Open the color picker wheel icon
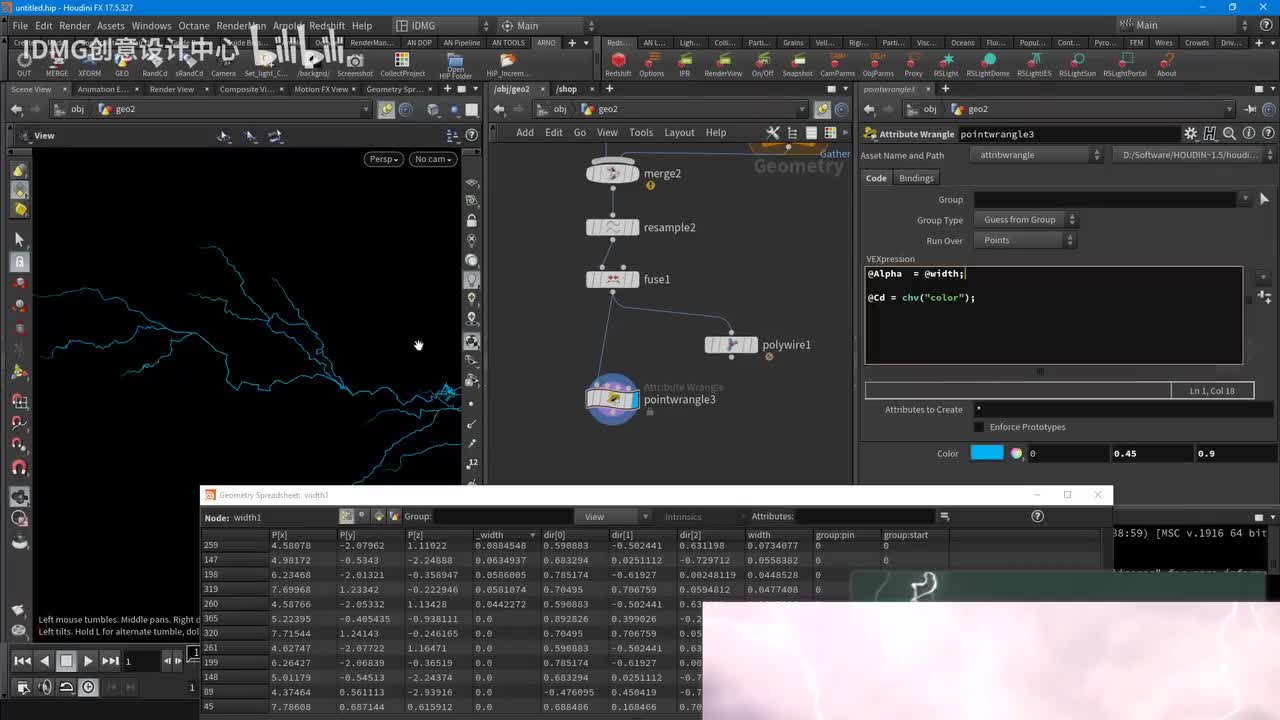This screenshot has height=720, width=1280. (1016, 453)
